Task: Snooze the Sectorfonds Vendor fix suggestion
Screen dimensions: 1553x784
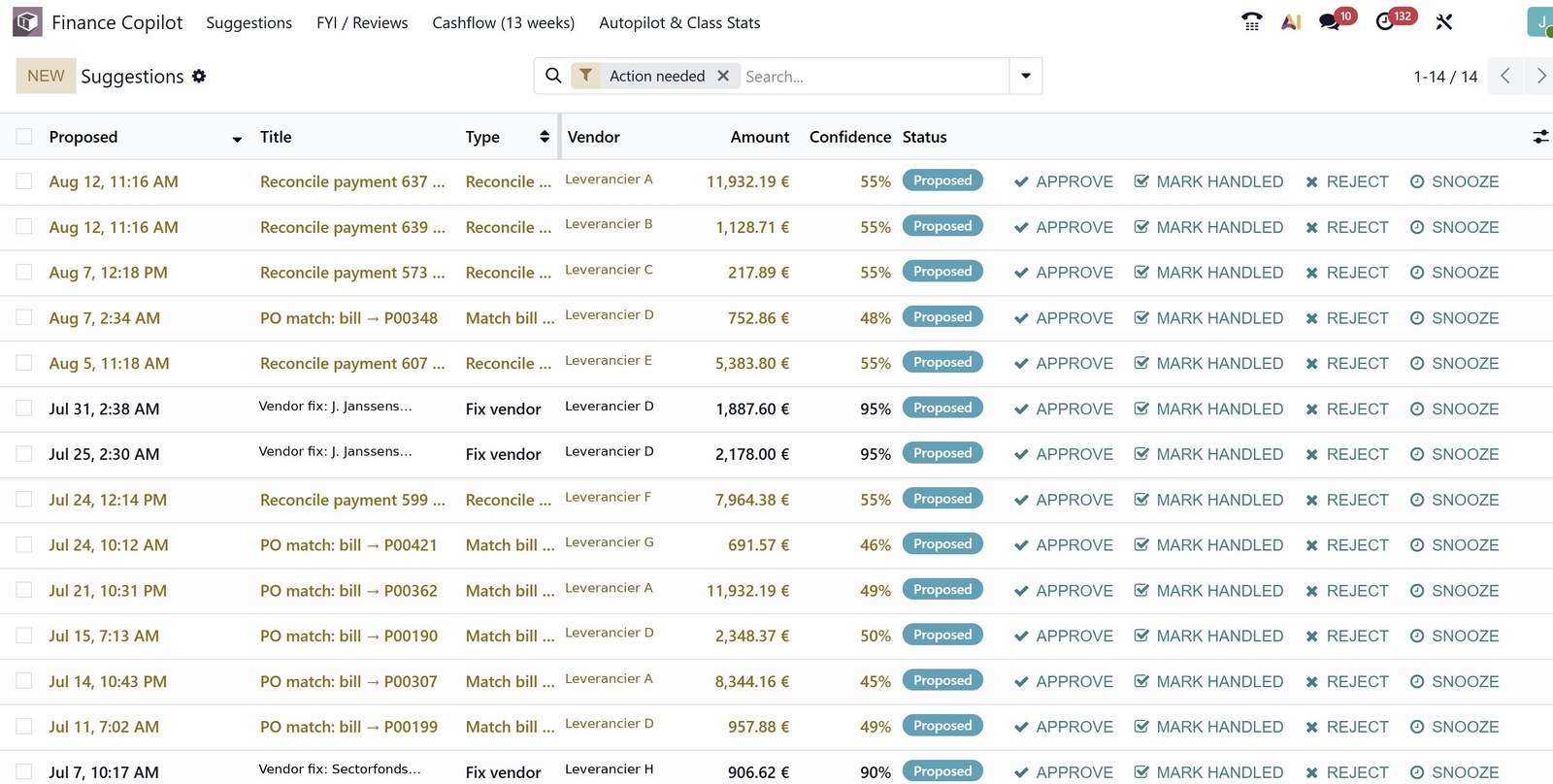Action: pyautogui.click(x=1454, y=772)
